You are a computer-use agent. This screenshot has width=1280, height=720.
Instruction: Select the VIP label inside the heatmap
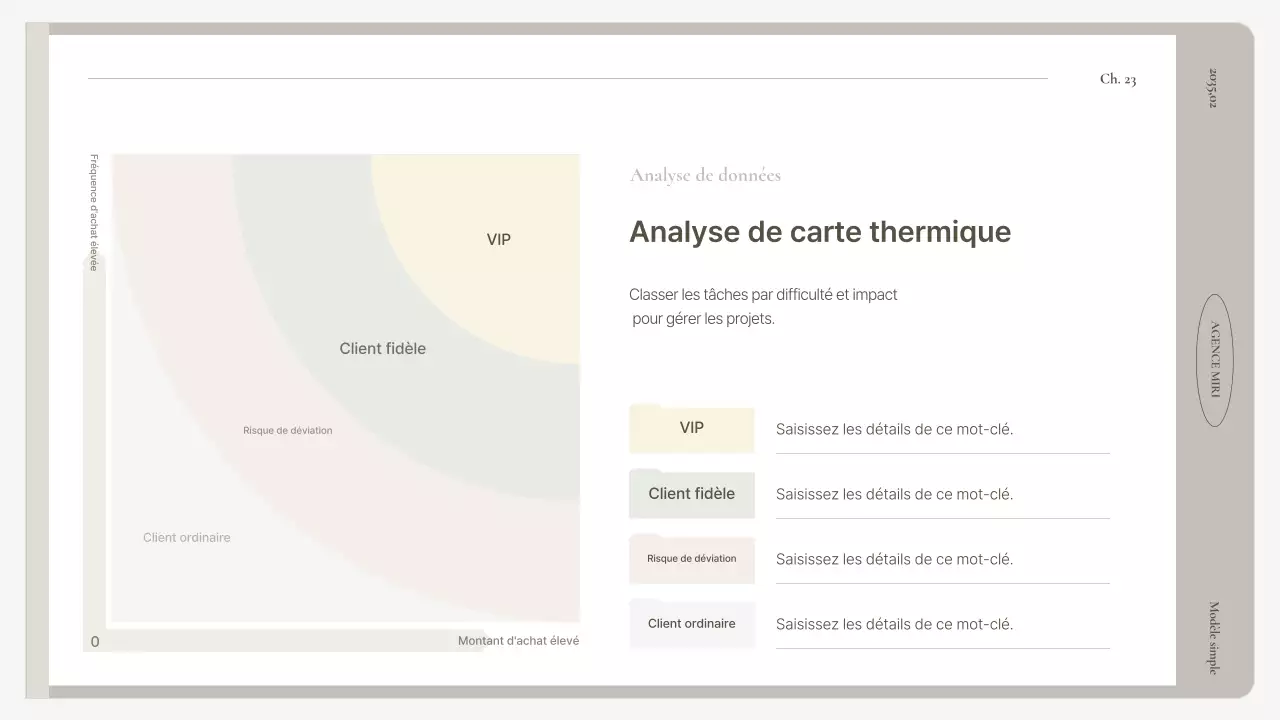[x=498, y=239]
